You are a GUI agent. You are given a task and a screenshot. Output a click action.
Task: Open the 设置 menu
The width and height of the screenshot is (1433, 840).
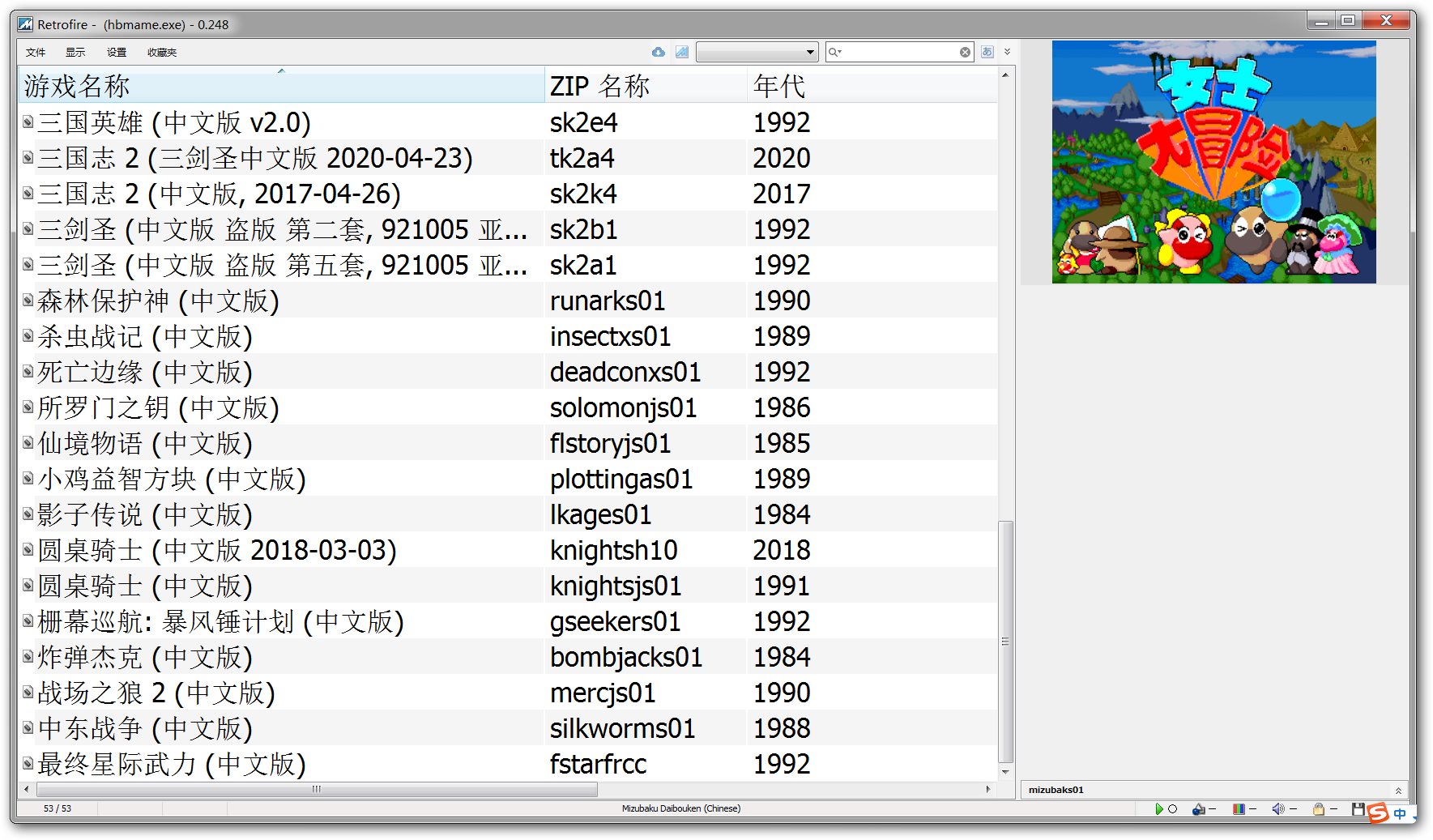tap(117, 53)
